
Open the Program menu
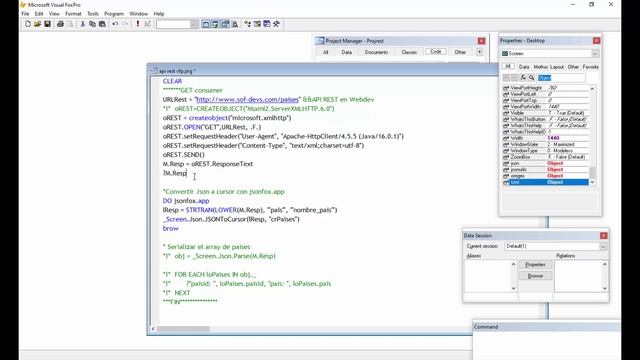pyautogui.click(x=114, y=14)
